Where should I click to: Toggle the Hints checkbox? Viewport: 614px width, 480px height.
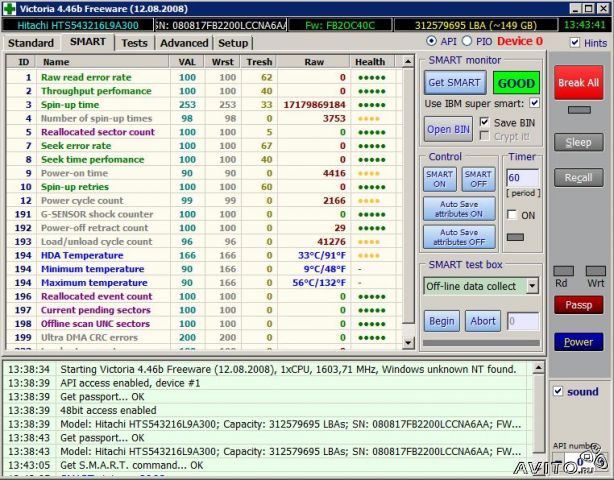[574, 42]
